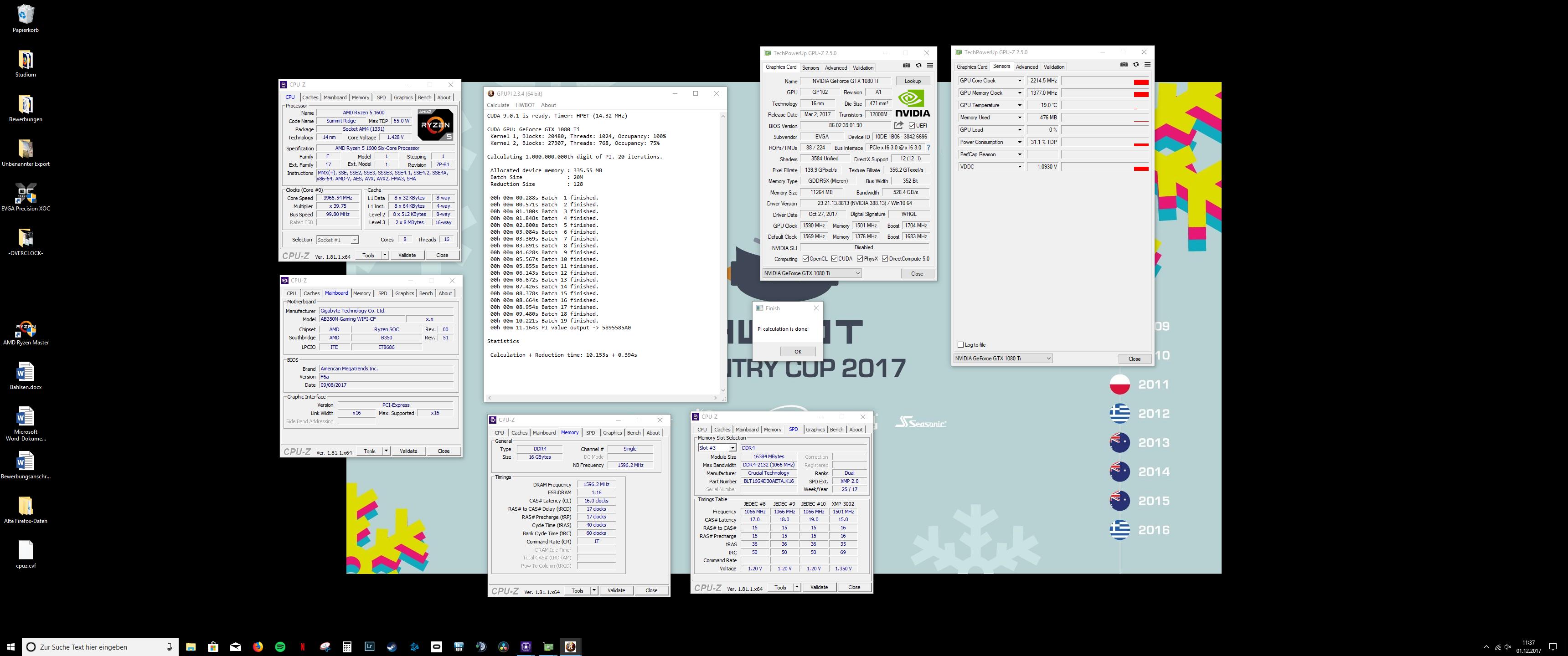This screenshot has width=1568, height=656.
Task: Toggle the PhysX checkbox
Action: tap(860, 259)
